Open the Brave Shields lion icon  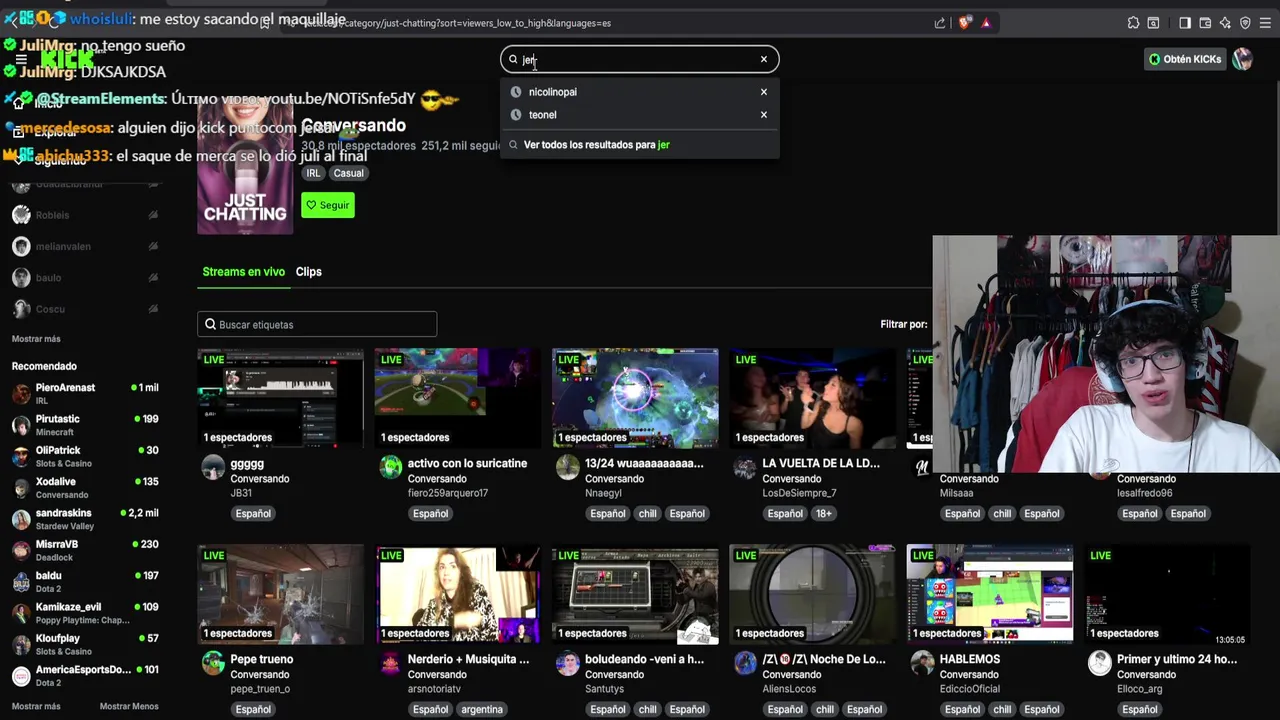point(965,23)
